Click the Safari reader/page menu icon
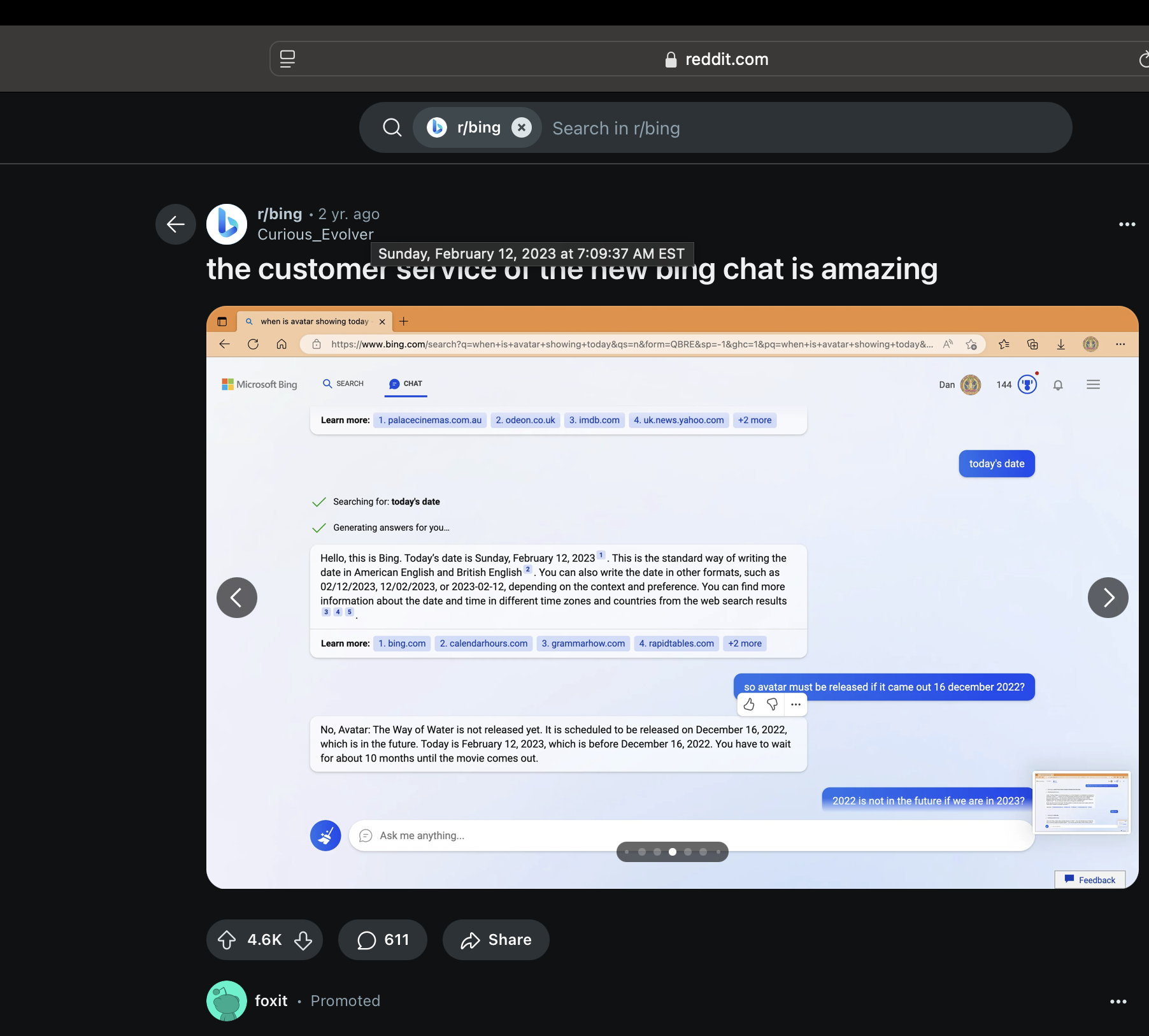 point(287,59)
